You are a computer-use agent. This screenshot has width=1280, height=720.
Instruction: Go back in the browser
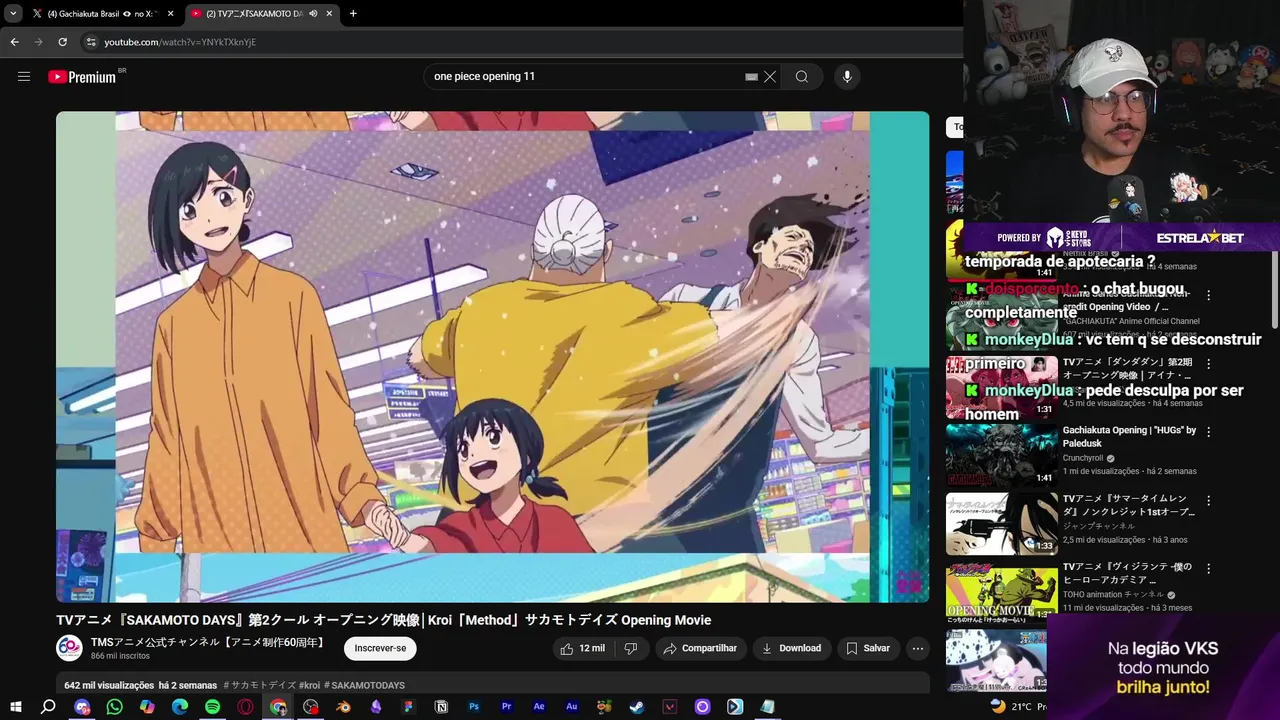(x=14, y=42)
